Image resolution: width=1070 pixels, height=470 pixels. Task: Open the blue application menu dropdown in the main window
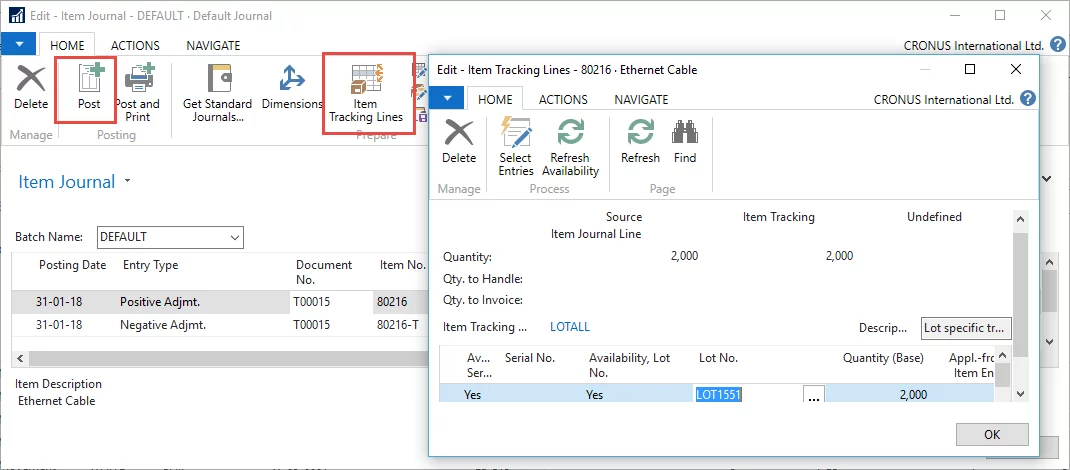(x=19, y=45)
